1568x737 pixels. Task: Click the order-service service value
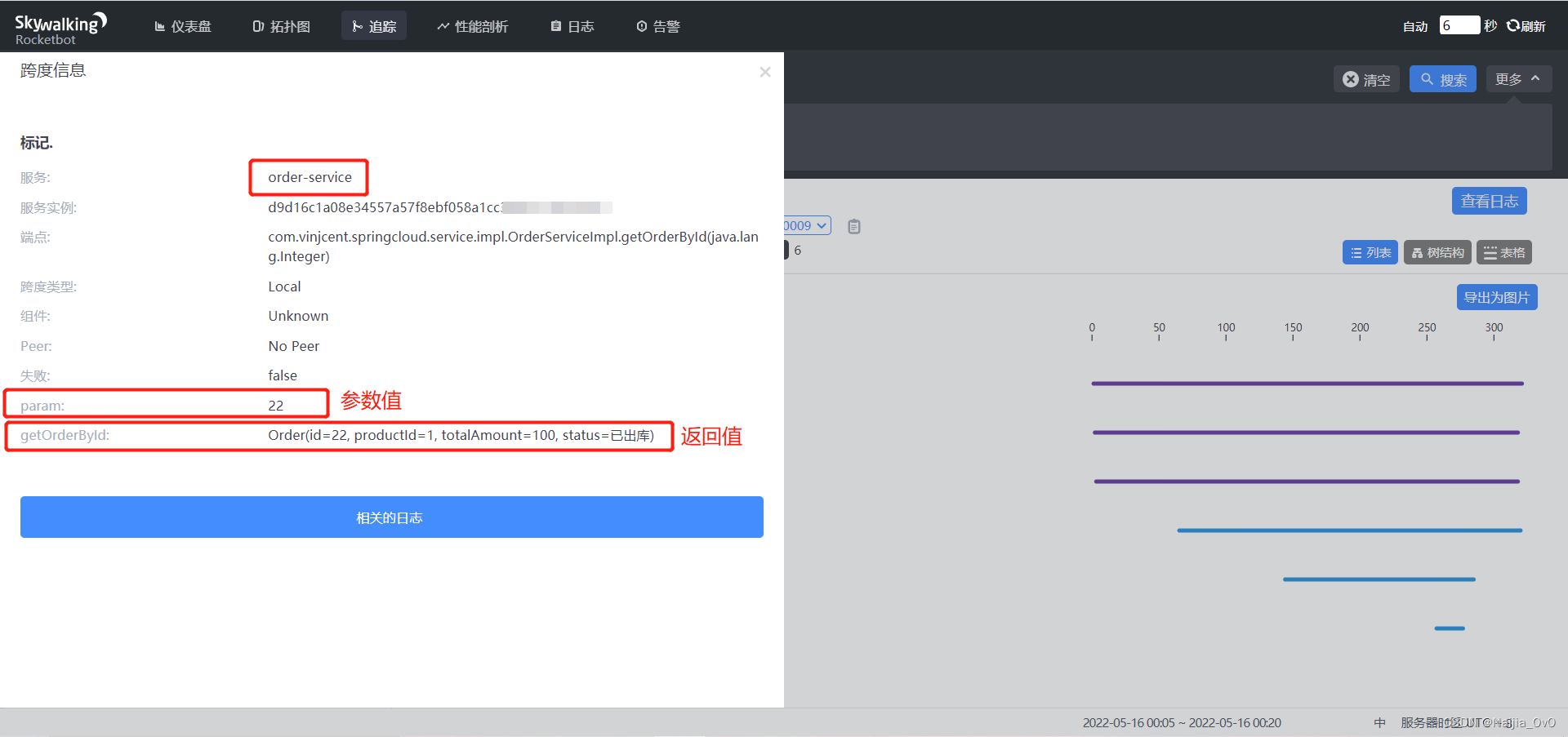(x=310, y=177)
